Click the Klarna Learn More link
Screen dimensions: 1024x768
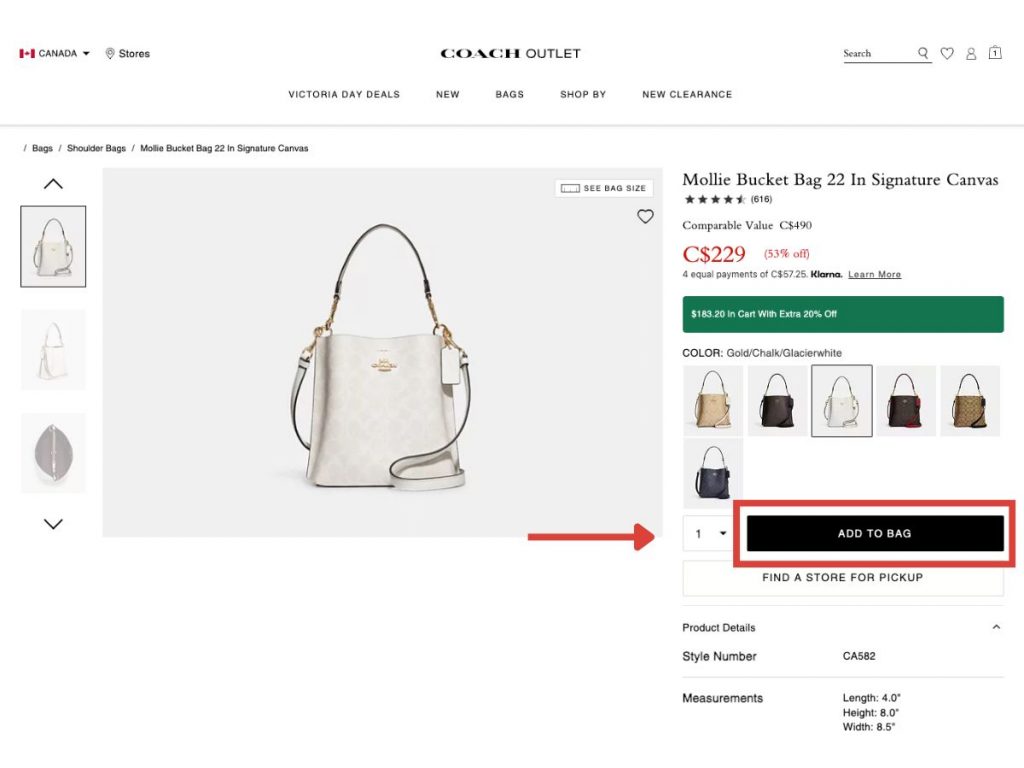coord(875,275)
